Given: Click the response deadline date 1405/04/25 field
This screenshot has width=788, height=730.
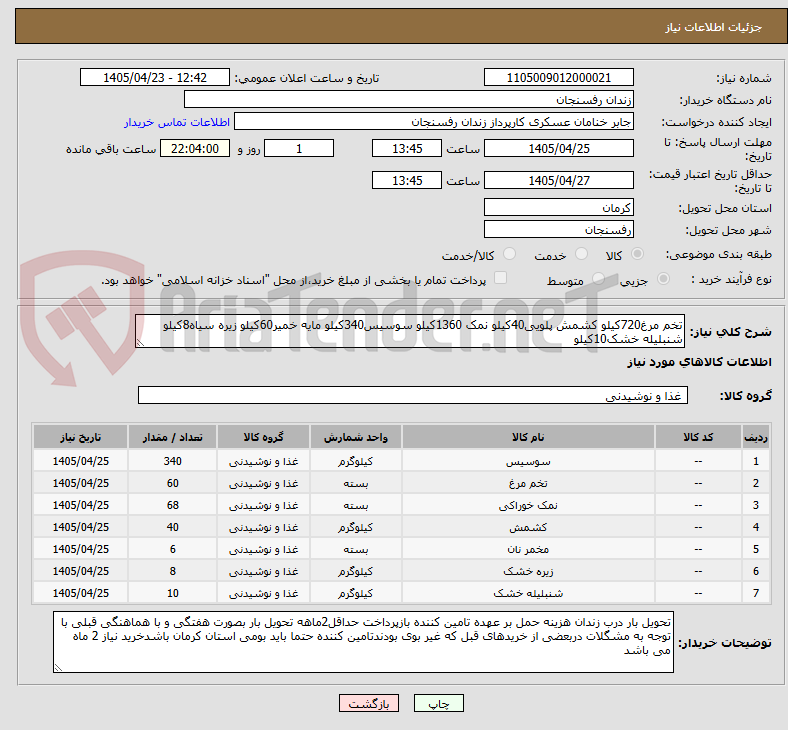Looking at the screenshot, I should tap(558, 149).
